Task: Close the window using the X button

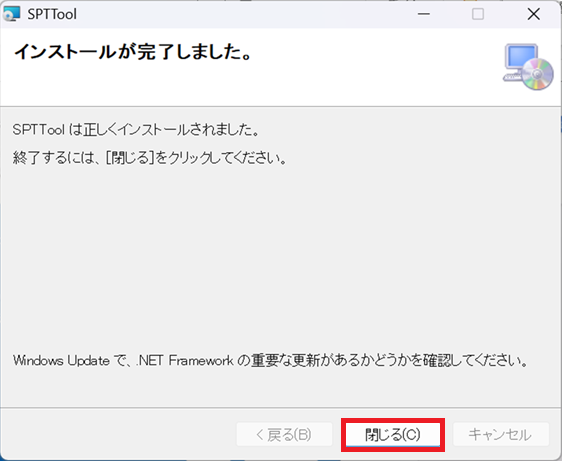Action: click(534, 14)
